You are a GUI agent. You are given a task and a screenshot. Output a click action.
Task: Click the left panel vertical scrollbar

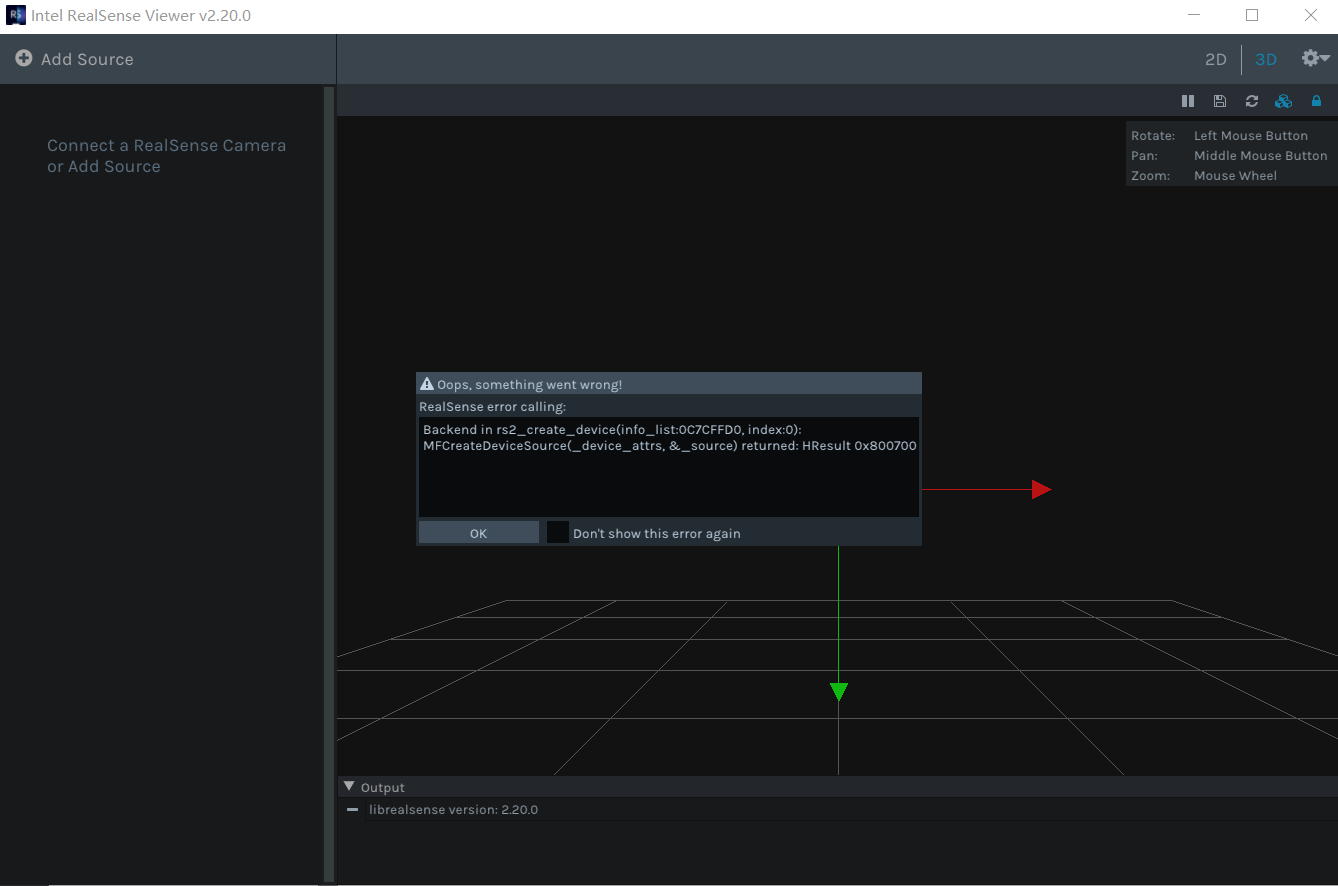point(329,484)
